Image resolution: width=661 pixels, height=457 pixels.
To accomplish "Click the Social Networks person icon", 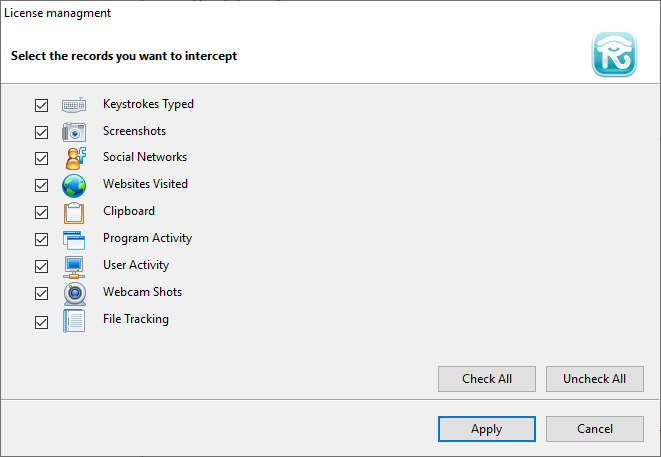I will click(x=75, y=159).
